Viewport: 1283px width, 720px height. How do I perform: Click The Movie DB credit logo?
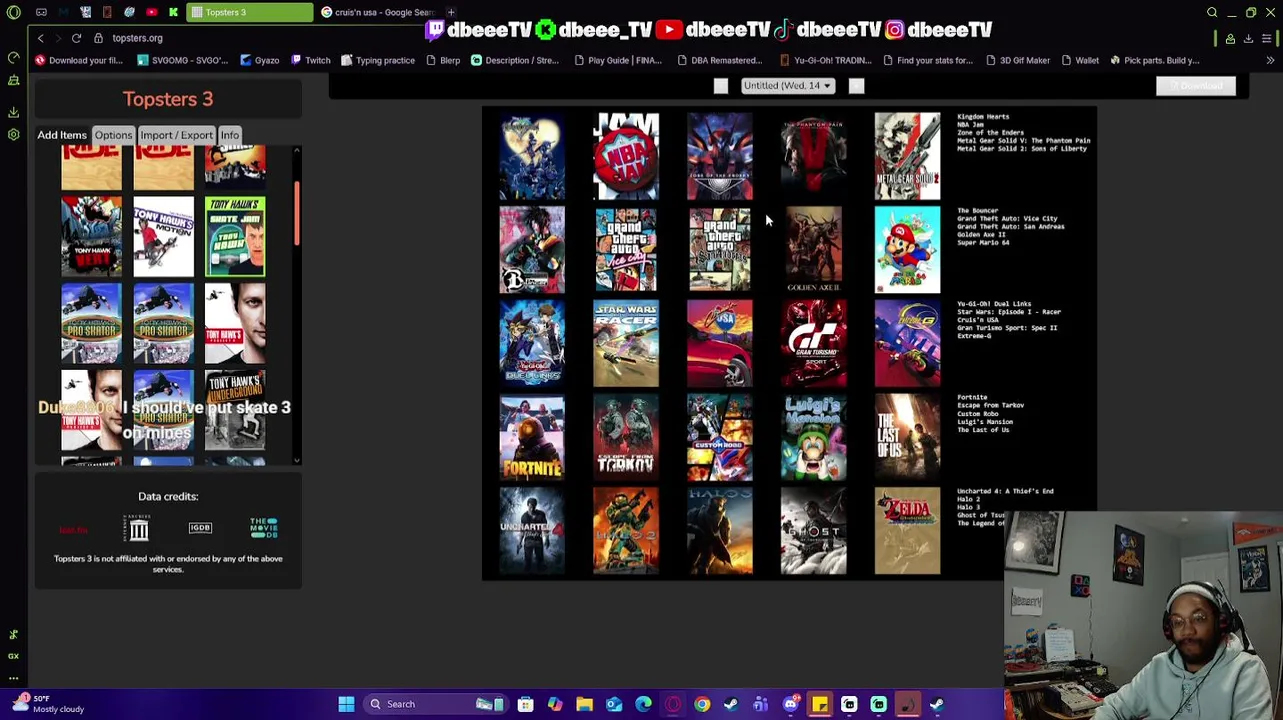tap(264, 528)
